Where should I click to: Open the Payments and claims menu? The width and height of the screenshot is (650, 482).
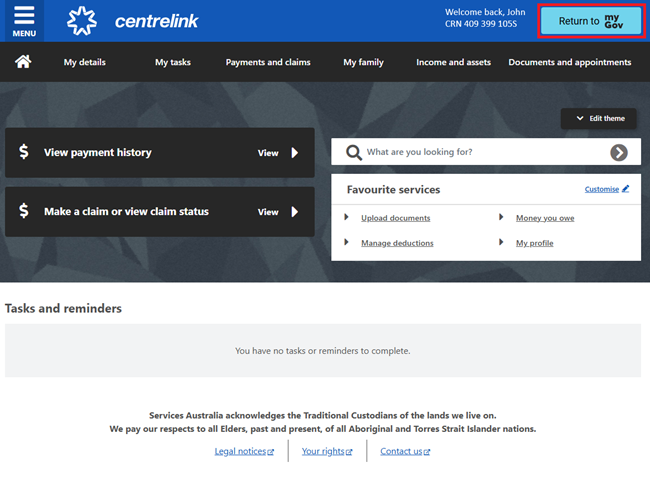tap(268, 62)
